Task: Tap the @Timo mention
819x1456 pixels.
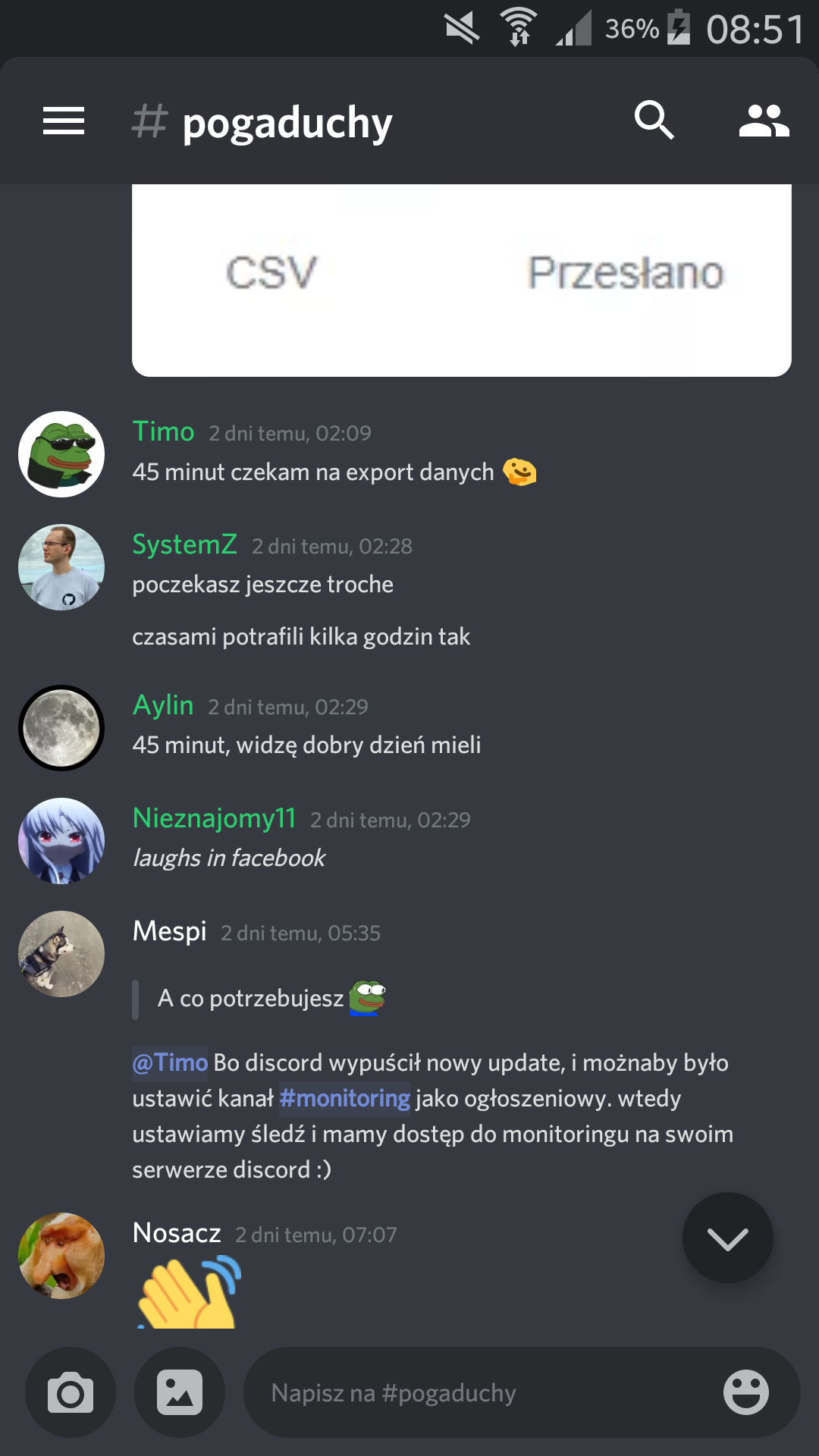Action: point(170,1062)
